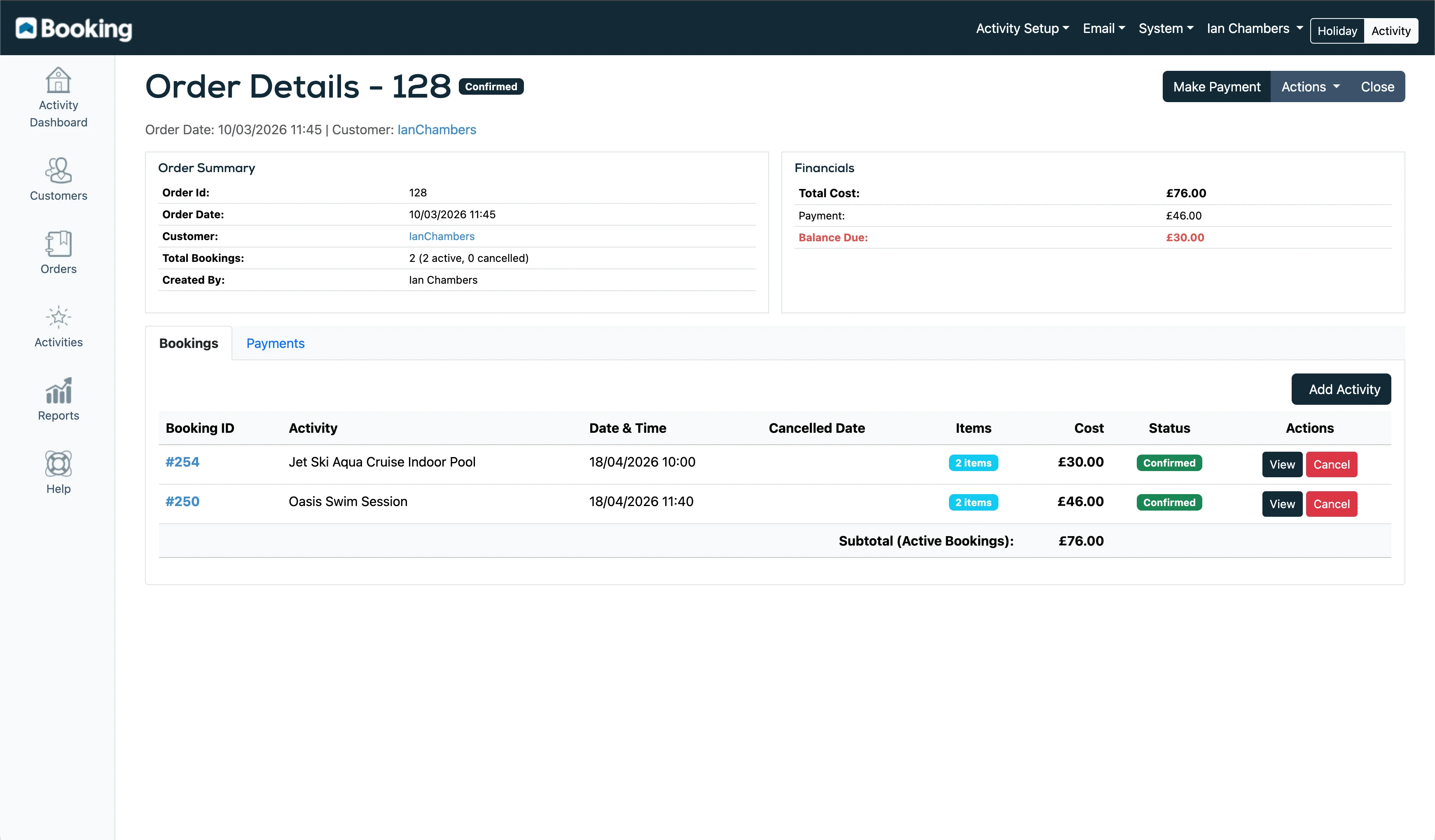This screenshot has height=840, width=1435.
Task: Open the Activity Dashboard sidebar icon
Action: [58, 79]
